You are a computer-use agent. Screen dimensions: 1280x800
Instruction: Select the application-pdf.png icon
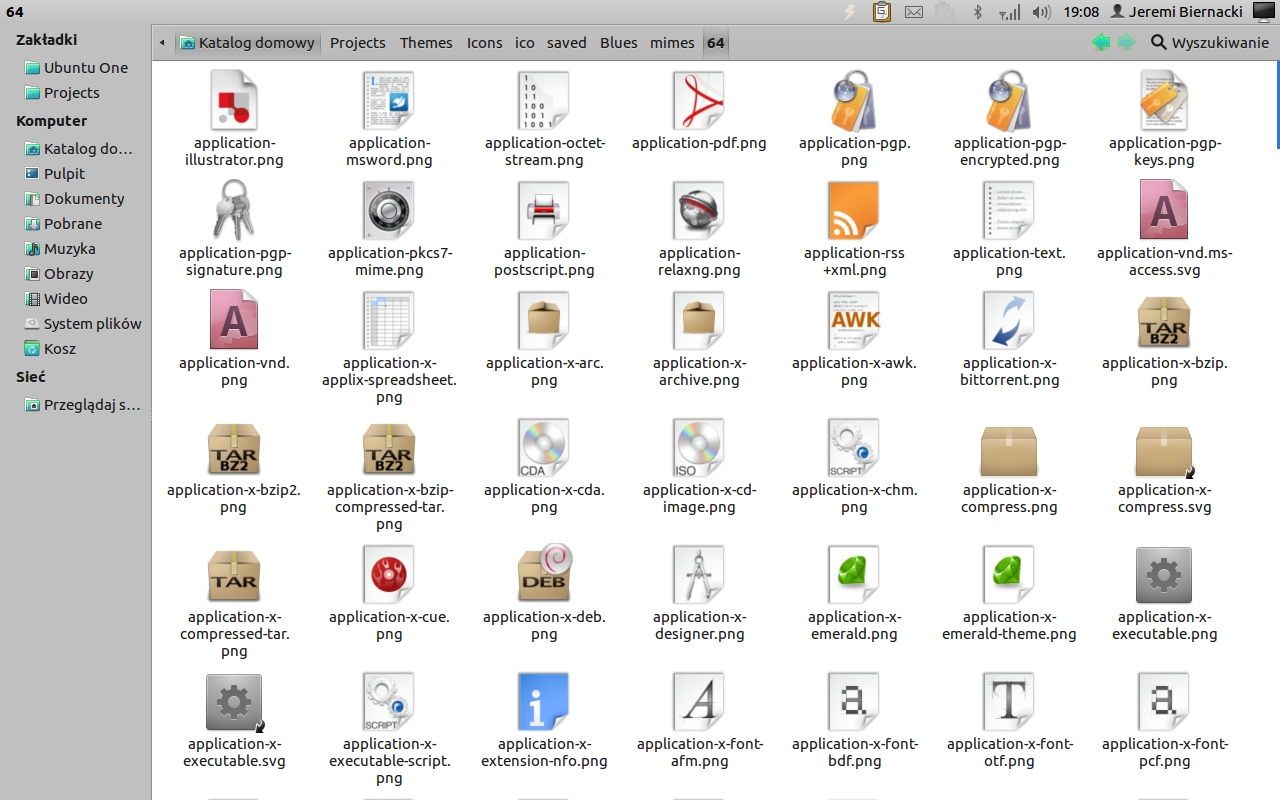[x=699, y=100]
